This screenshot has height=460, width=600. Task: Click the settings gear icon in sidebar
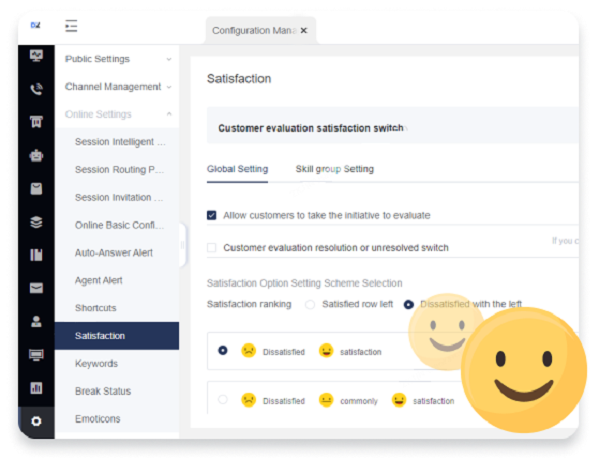pos(37,421)
